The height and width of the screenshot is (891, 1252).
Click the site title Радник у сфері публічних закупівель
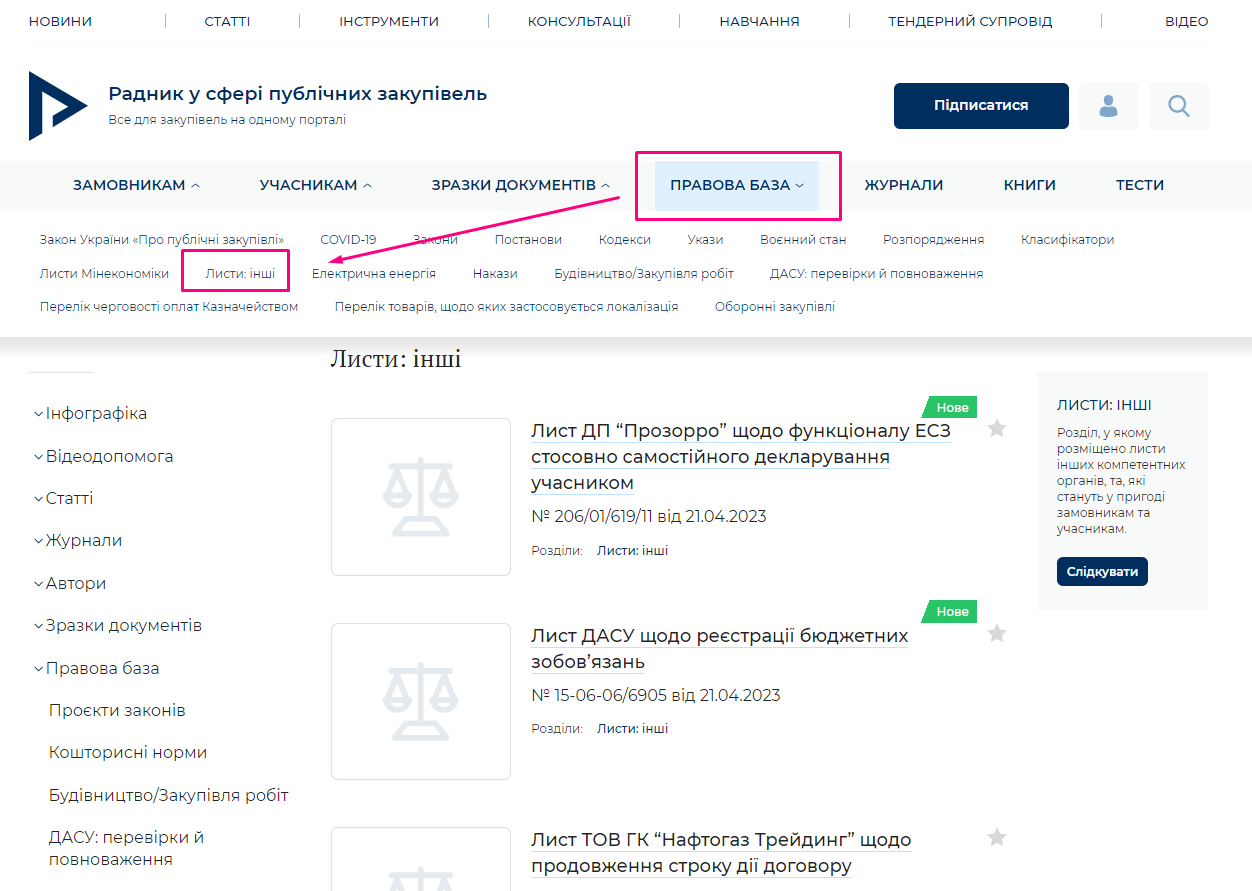298,94
